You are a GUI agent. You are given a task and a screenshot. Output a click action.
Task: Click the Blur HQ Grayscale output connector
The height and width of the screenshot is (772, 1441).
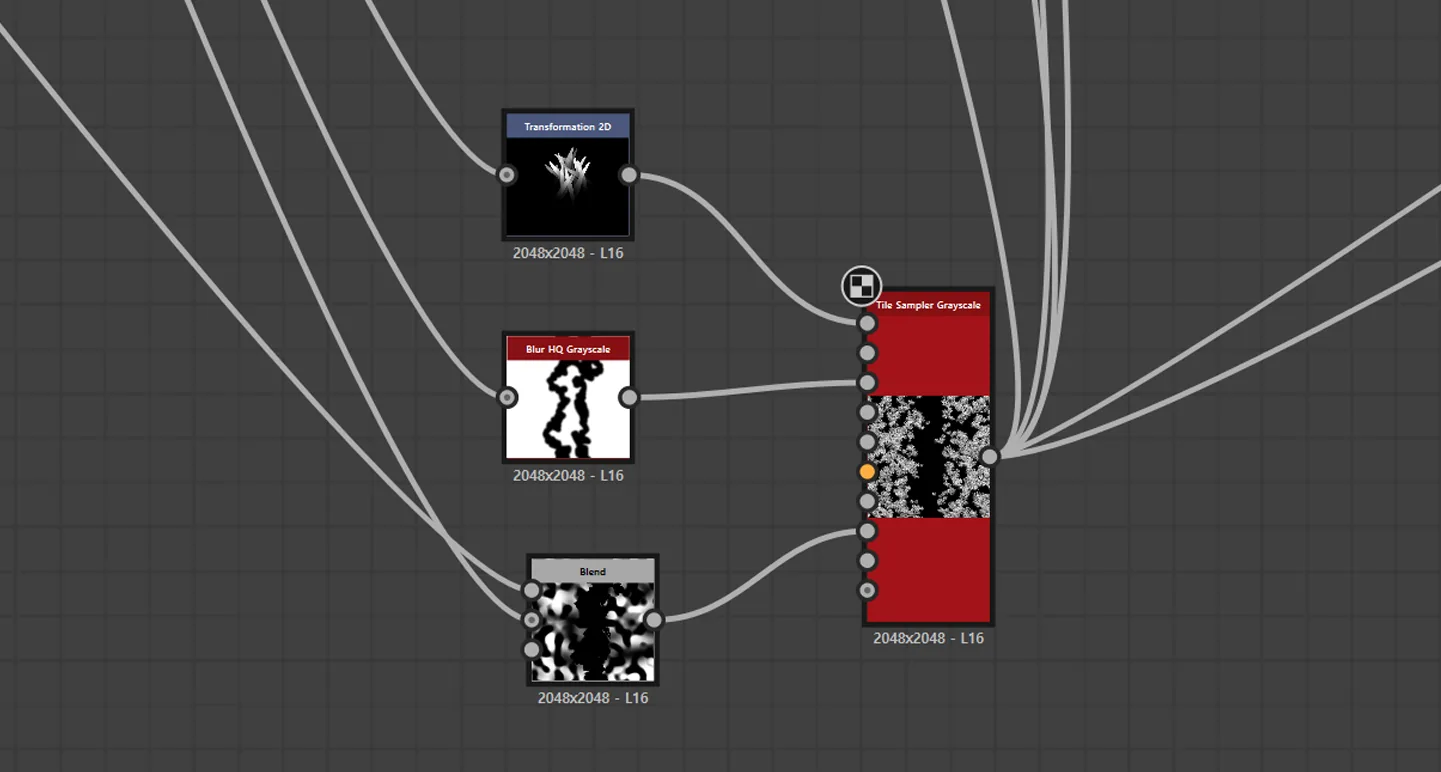click(628, 397)
